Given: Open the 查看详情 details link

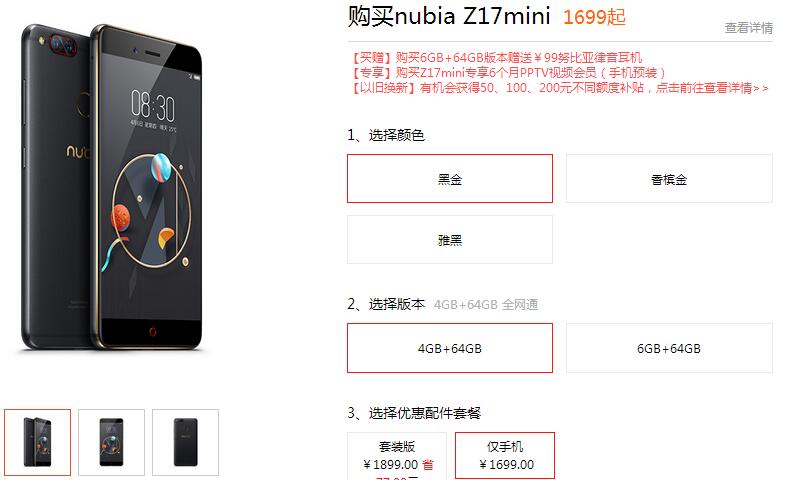Looking at the screenshot, I should (748, 28).
